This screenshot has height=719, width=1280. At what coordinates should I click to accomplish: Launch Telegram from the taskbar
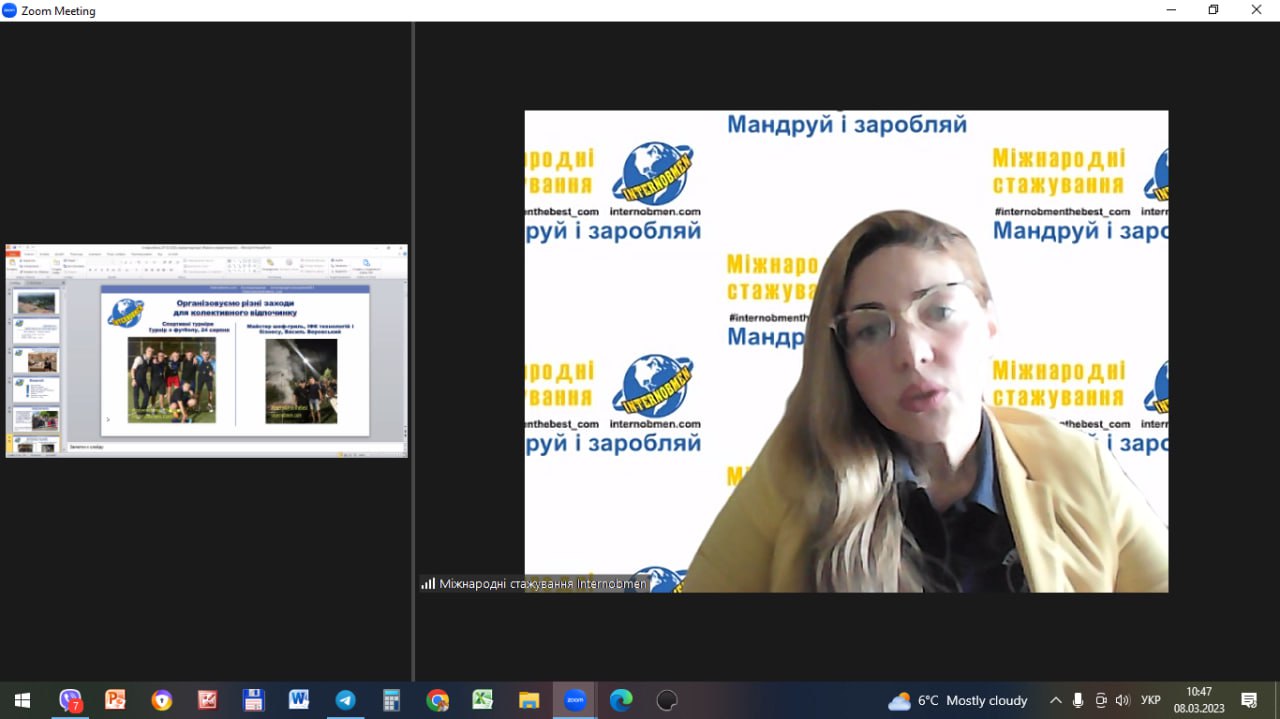[x=345, y=700]
